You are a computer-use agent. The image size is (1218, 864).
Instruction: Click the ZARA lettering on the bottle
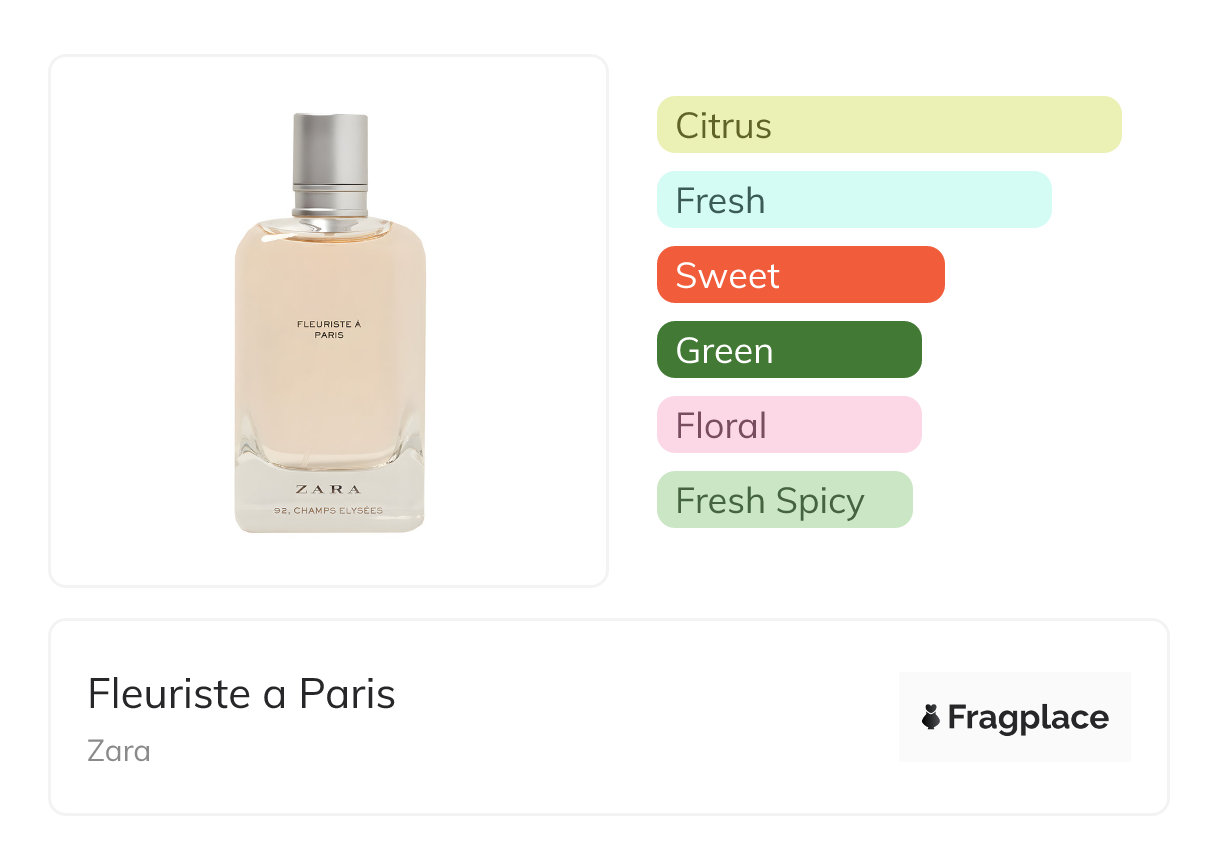tap(328, 489)
